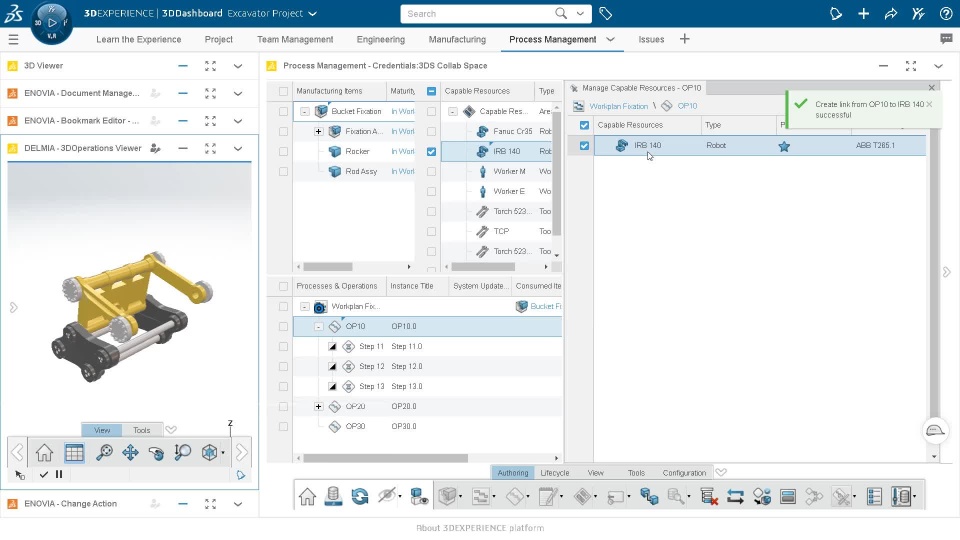
Task: Click the view cube icon in viewer
Action: click(x=209, y=452)
